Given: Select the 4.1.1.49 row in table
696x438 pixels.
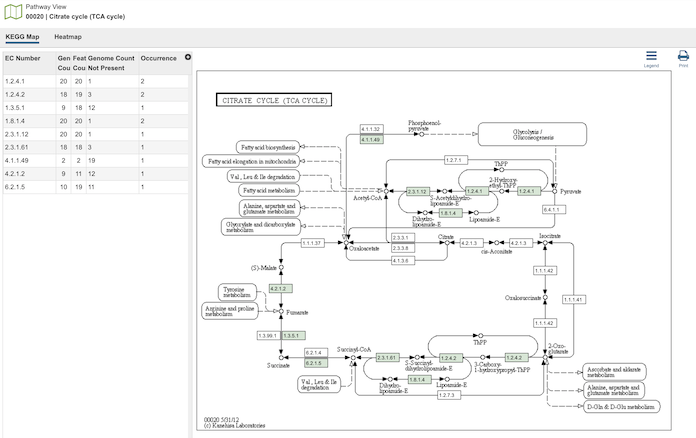Looking at the screenshot, I should (x=96, y=160).
